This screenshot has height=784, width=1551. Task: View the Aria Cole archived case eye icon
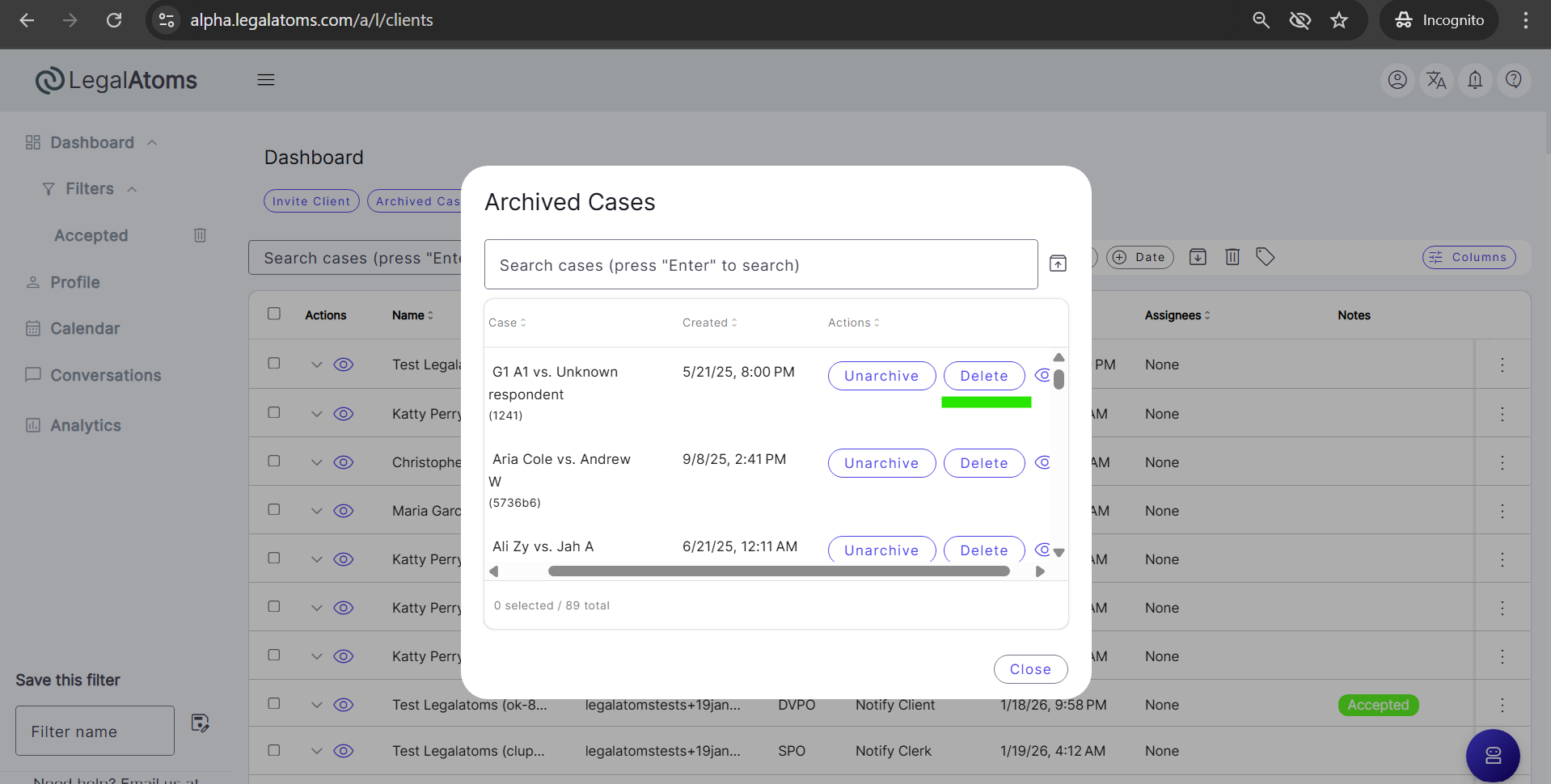pos(1043,462)
